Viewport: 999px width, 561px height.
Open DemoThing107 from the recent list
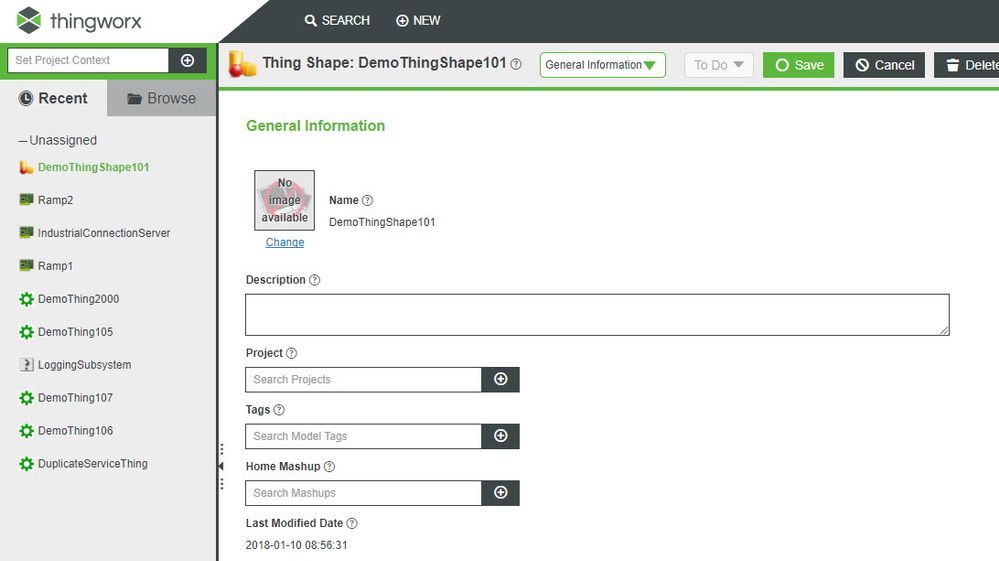point(75,397)
